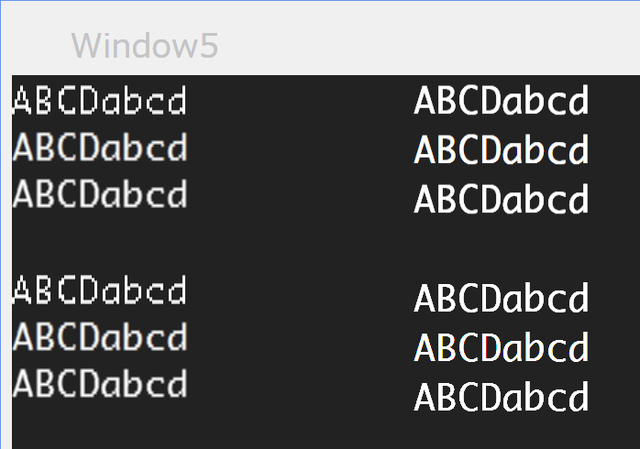This screenshot has width=640, height=449.
Task: Click the capital A in the top-left aliased sample
Action: coord(22,100)
